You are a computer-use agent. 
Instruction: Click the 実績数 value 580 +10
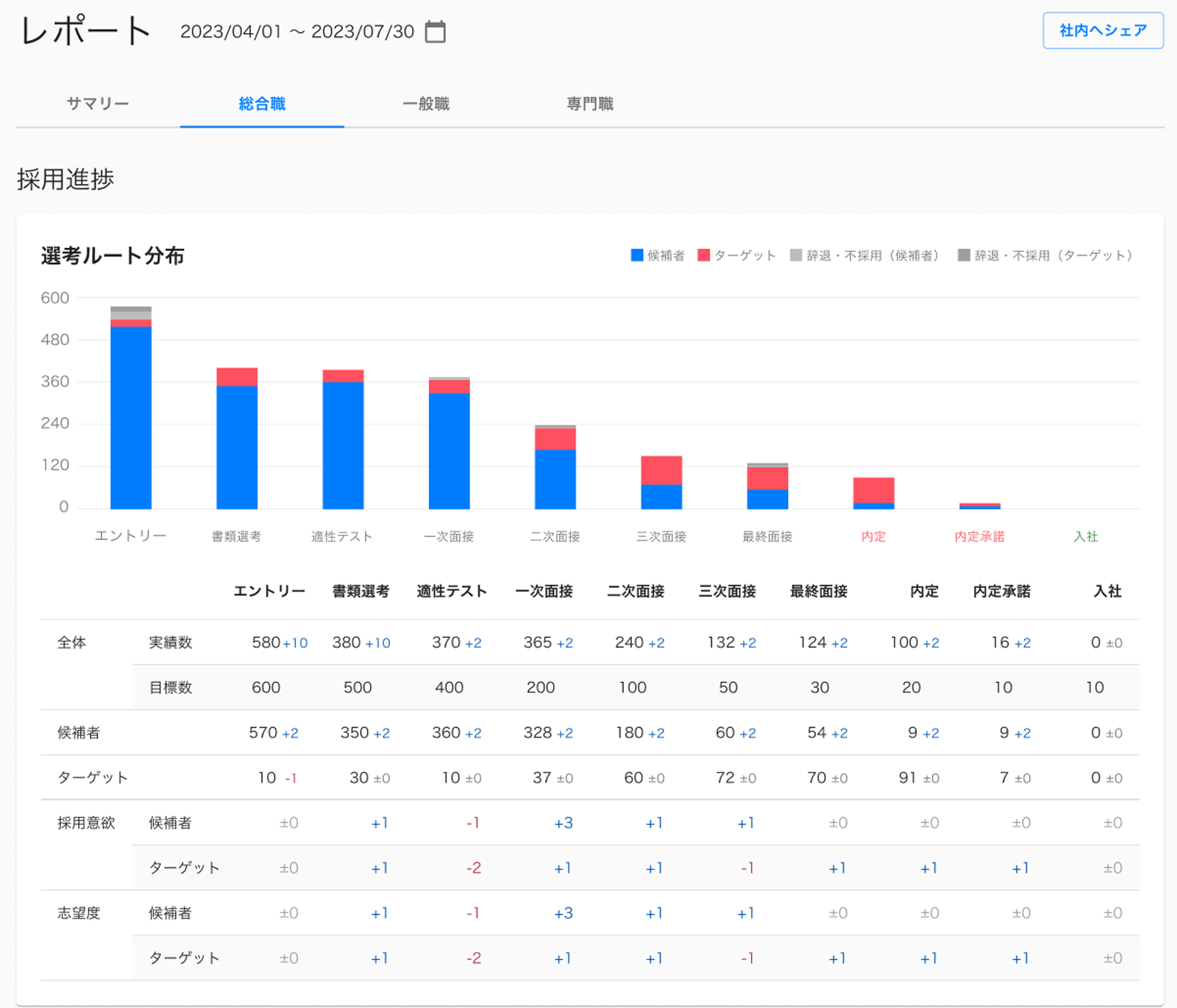280,642
